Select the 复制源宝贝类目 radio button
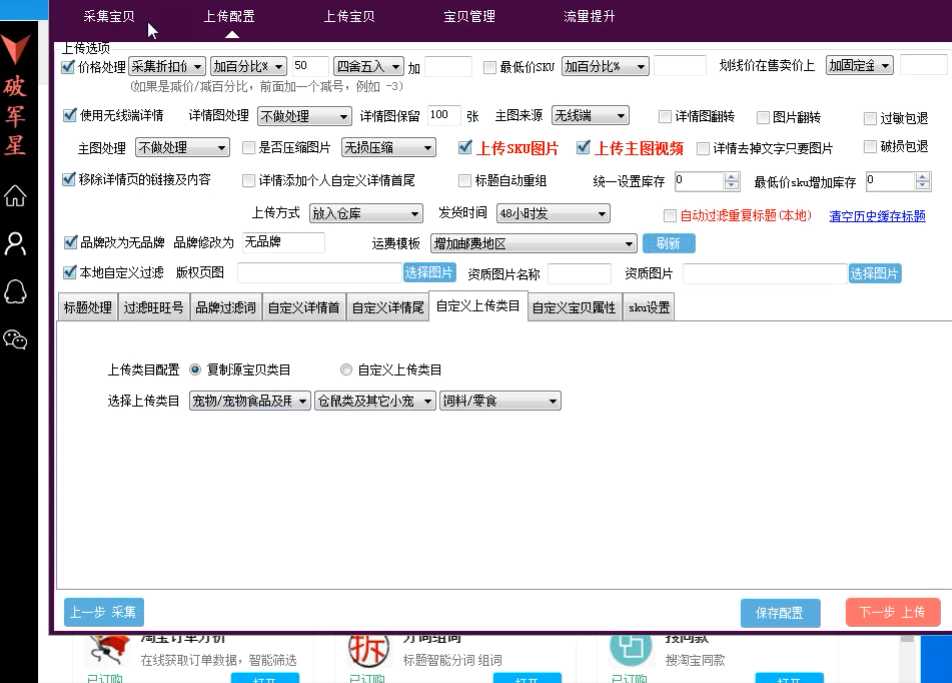This screenshot has height=683, width=952. pos(195,369)
